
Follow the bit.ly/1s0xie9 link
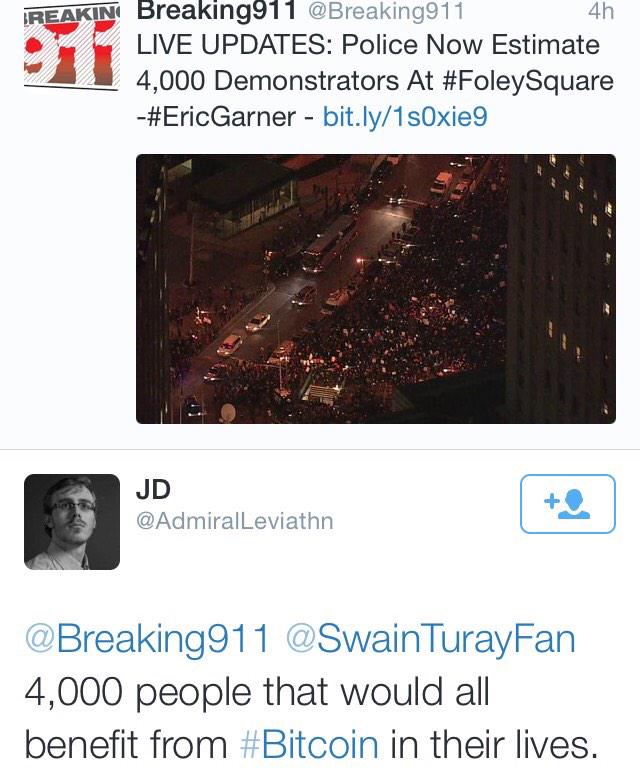pyautogui.click(x=405, y=117)
